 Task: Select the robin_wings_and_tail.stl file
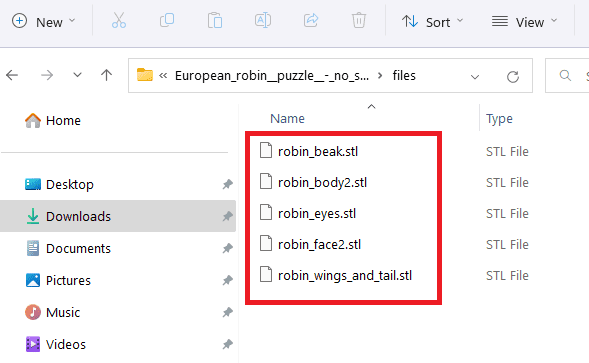coord(345,275)
